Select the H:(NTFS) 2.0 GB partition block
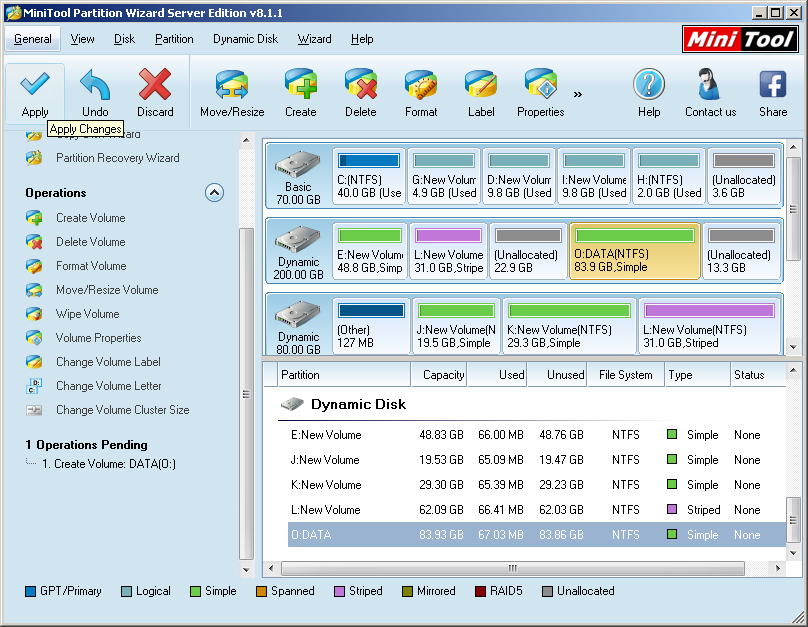 pos(669,176)
